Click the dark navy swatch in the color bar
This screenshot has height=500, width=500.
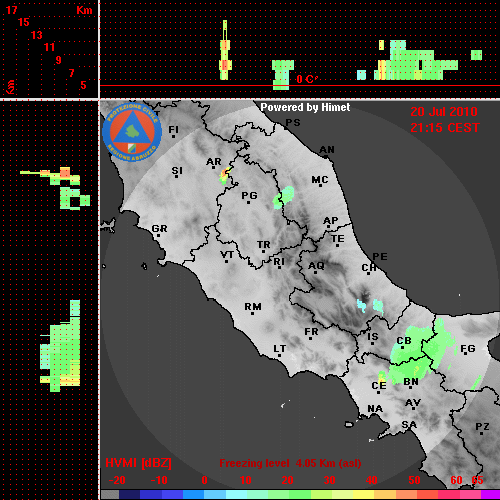[x=130, y=495]
